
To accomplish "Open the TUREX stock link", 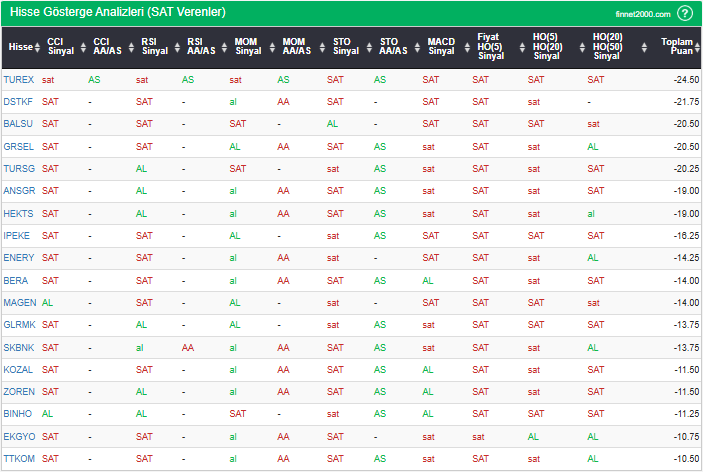I will (19, 79).
